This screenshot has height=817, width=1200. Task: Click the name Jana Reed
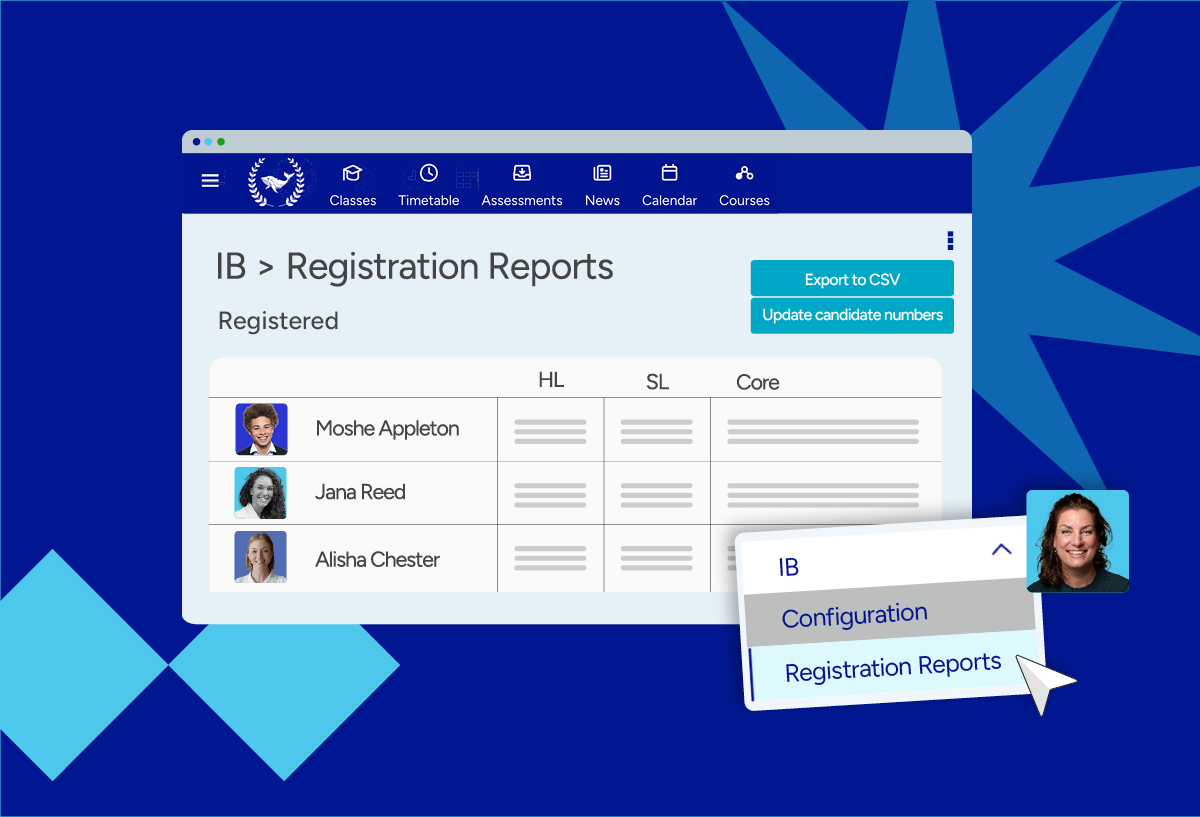click(360, 492)
